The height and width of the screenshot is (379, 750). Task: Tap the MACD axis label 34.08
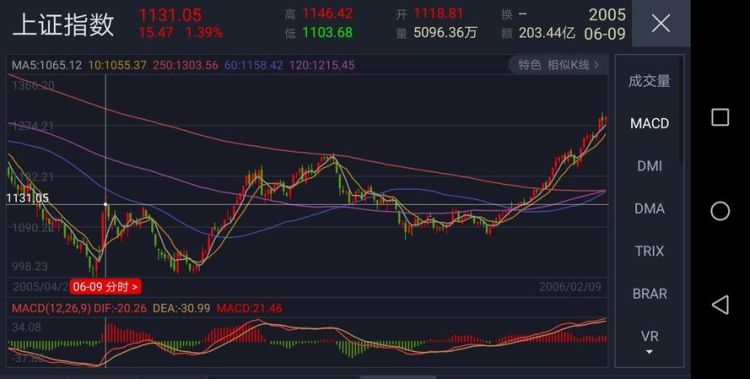[26, 328]
